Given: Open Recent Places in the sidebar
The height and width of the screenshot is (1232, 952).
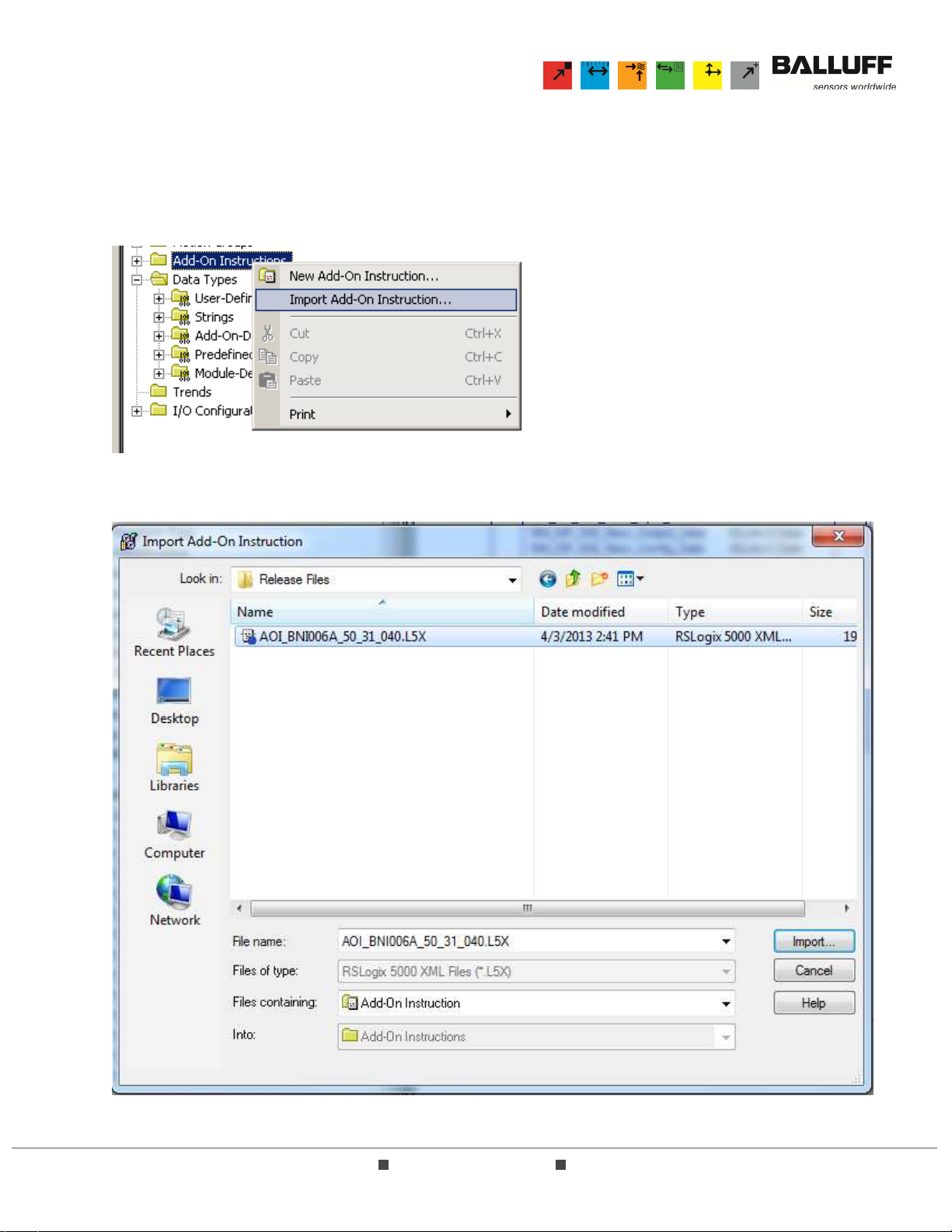Looking at the screenshot, I should pos(174,633).
